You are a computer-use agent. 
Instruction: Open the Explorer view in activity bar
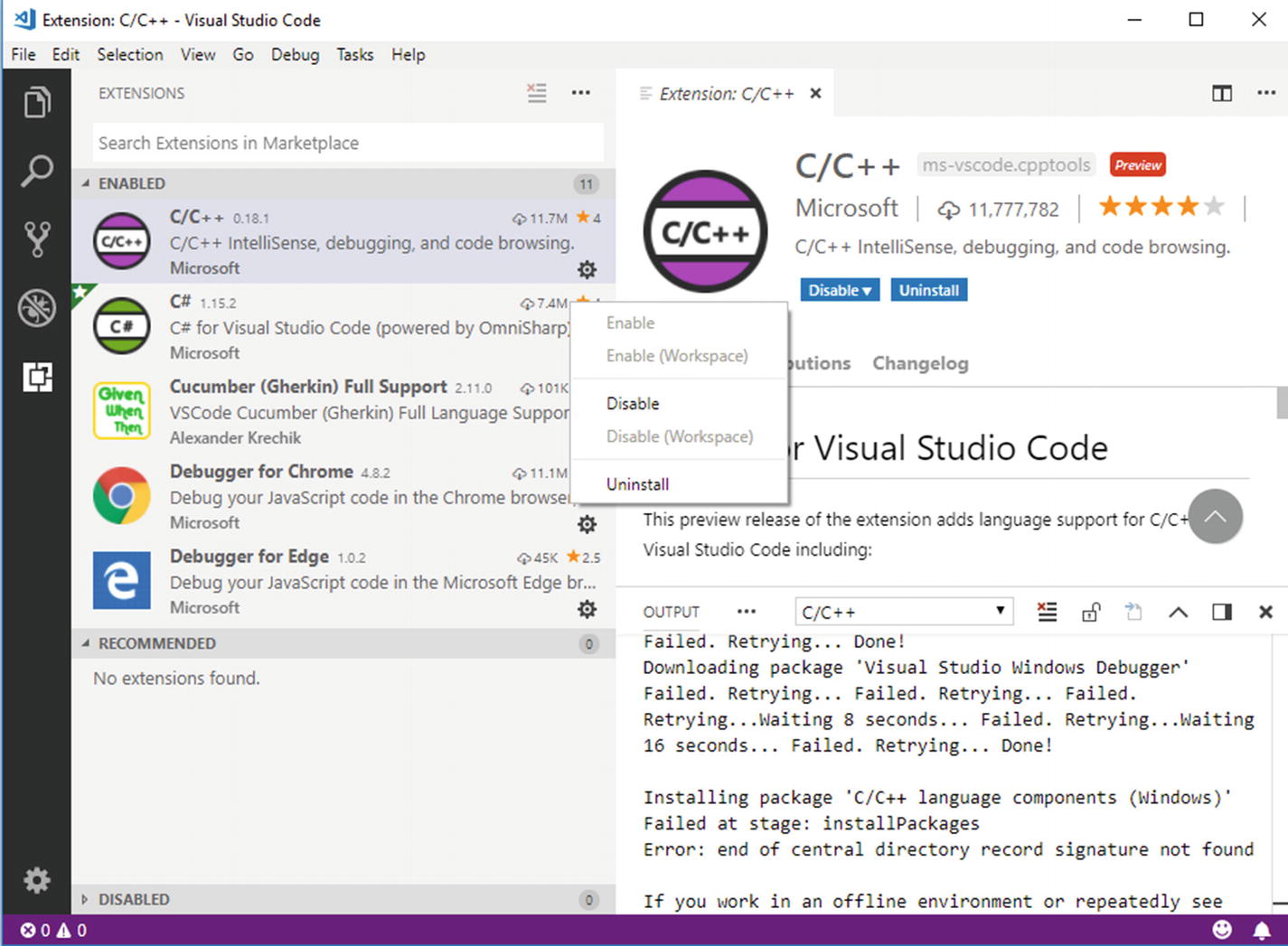(x=37, y=102)
